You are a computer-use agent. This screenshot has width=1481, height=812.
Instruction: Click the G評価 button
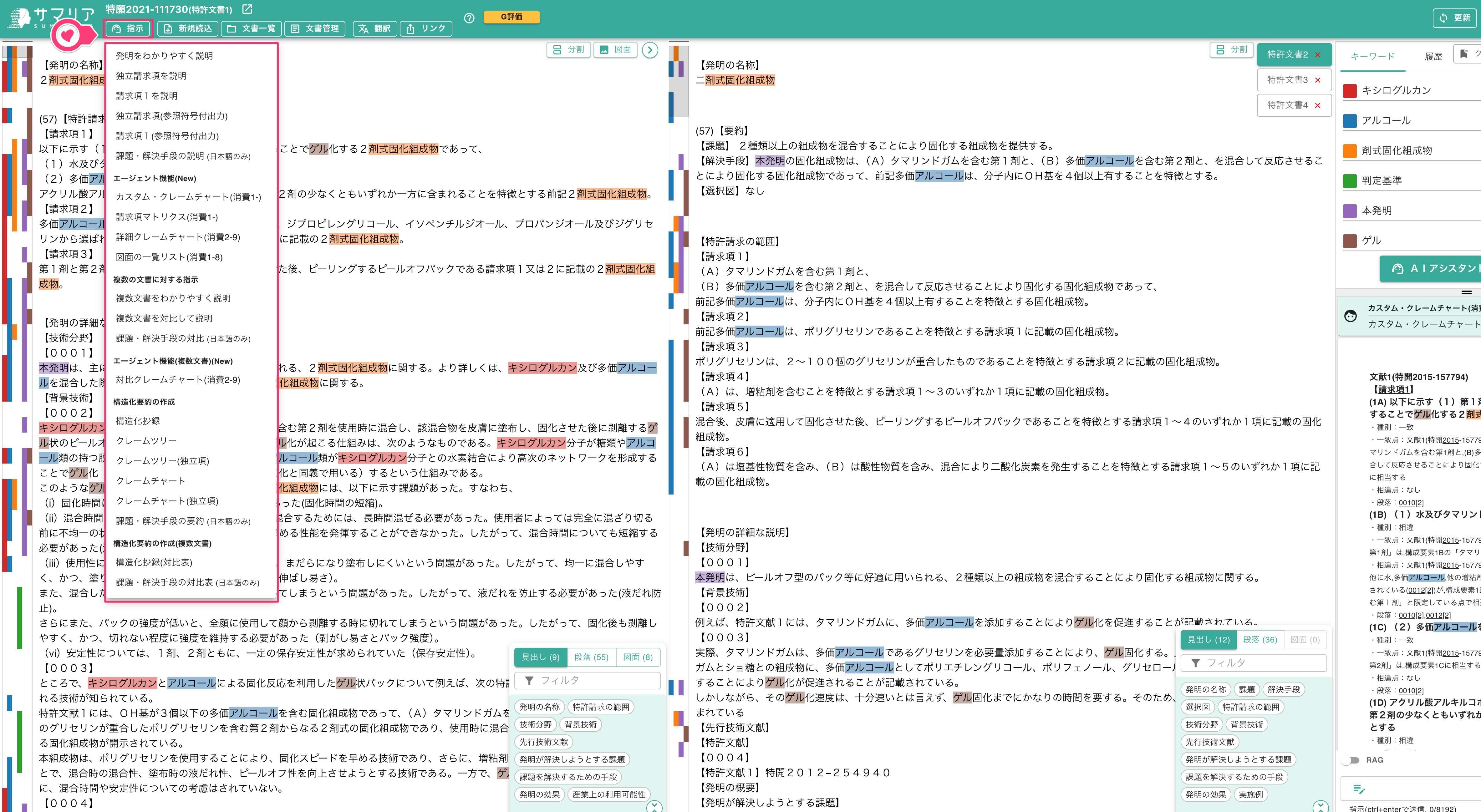pyautogui.click(x=511, y=17)
